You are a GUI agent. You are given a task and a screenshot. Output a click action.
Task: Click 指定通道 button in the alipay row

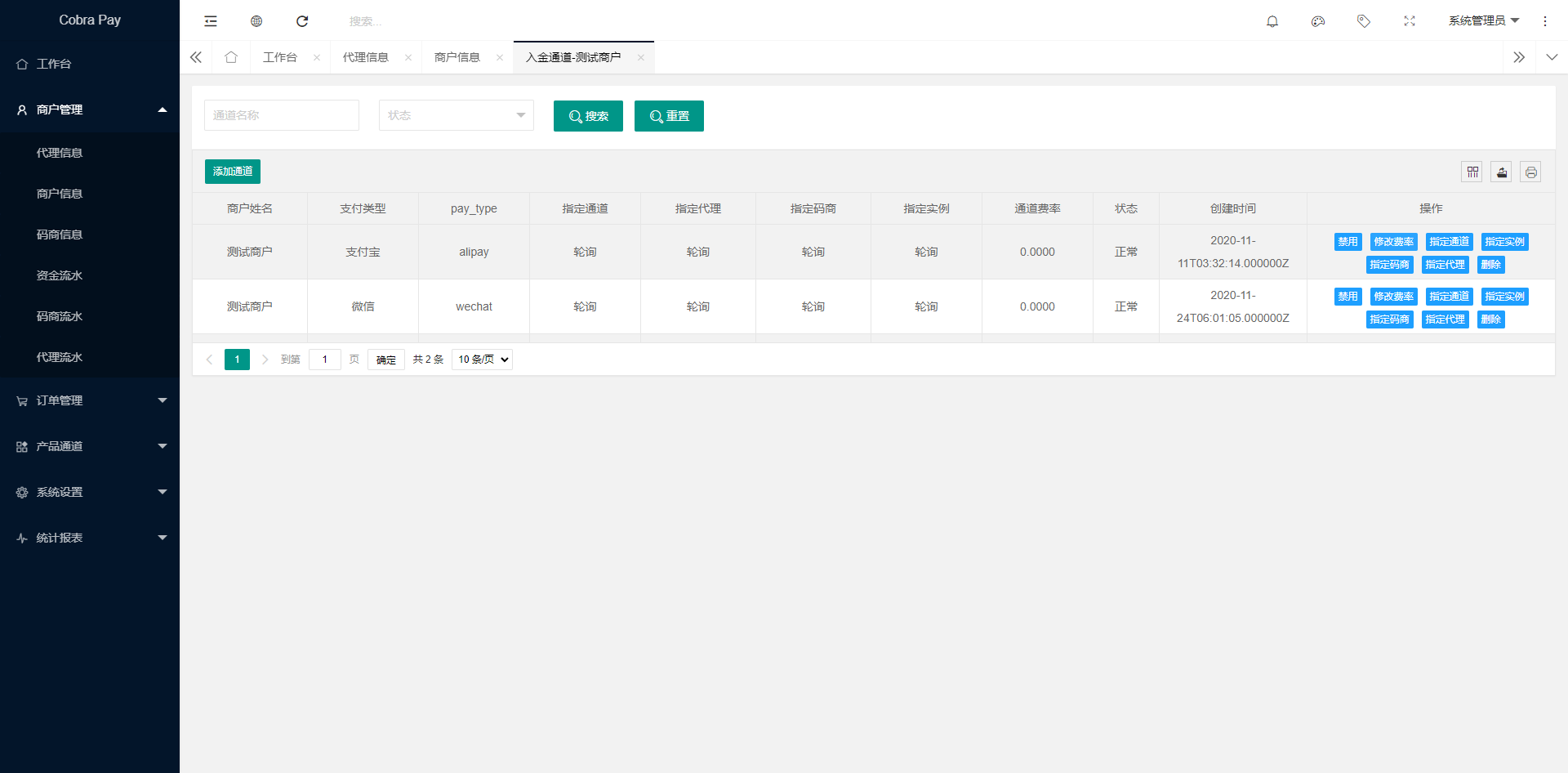(x=1450, y=242)
